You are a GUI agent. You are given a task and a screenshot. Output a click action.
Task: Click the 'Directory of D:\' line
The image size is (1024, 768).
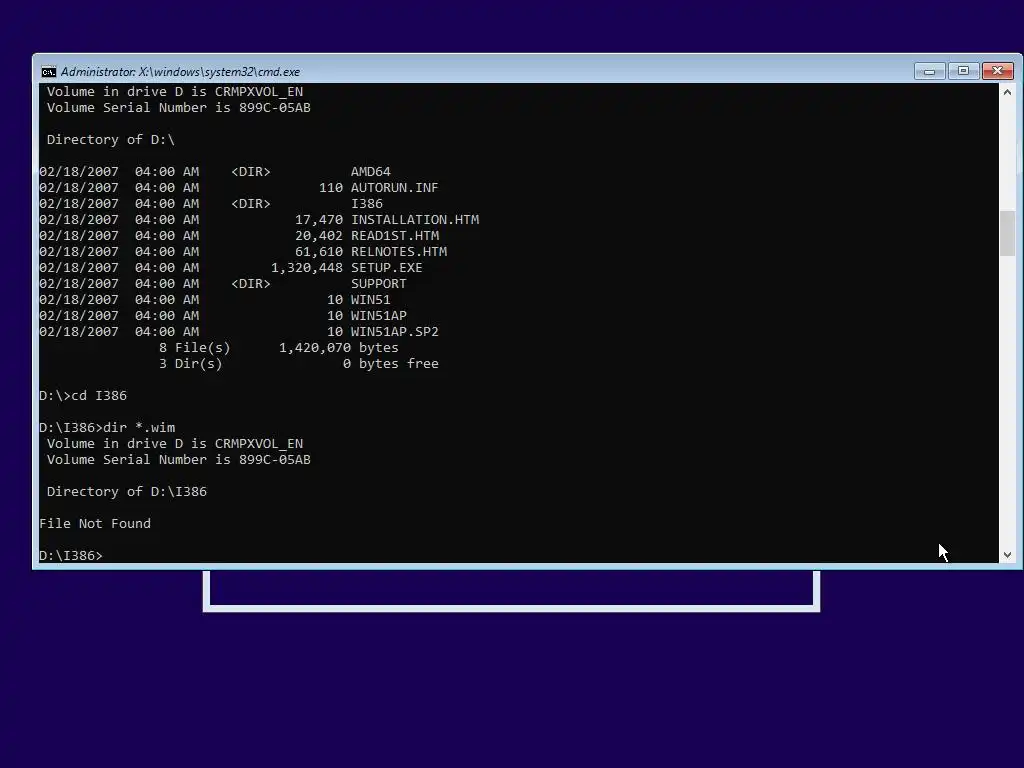pyautogui.click(x=110, y=140)
